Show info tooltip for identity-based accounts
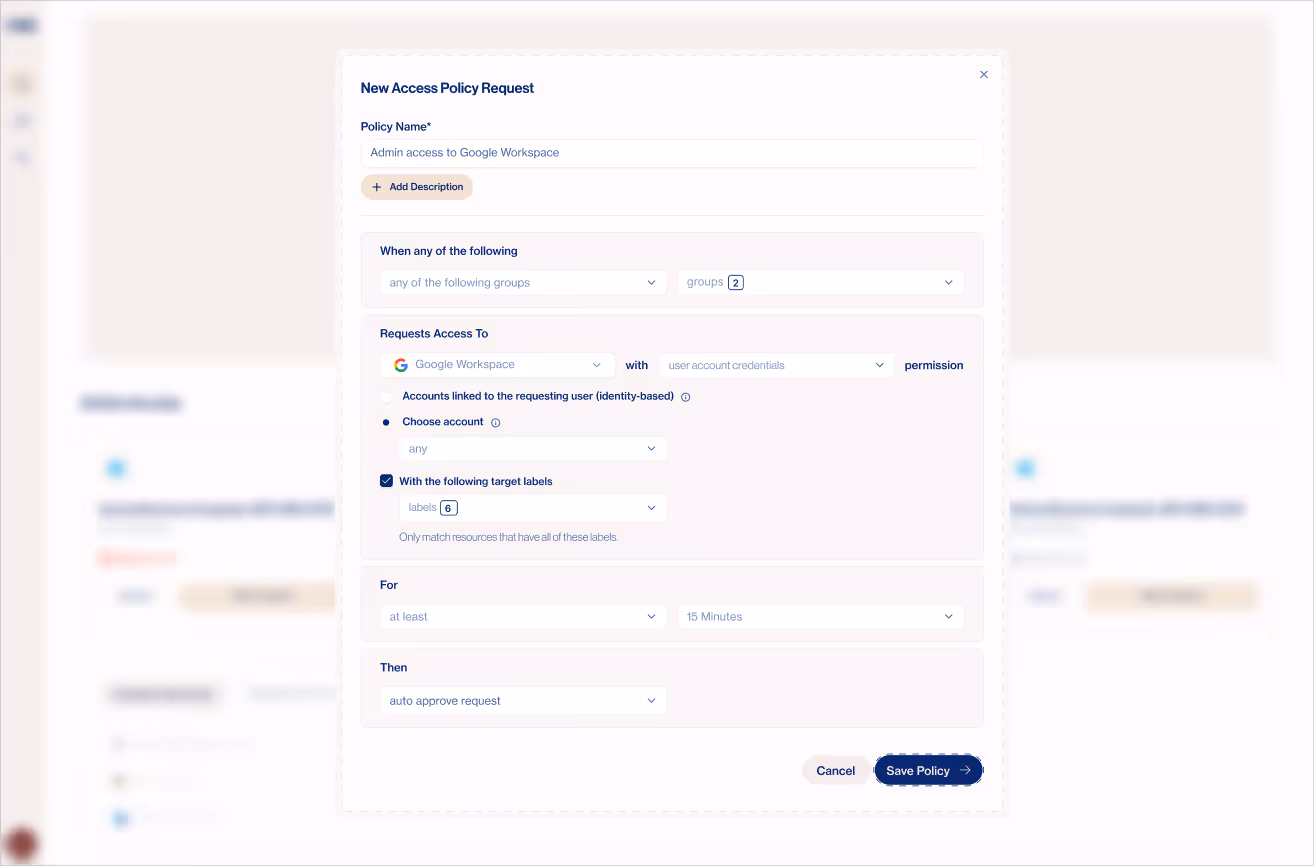Image resolution: width=1314 pixels, height=866 pixels. tap(686, 397)
